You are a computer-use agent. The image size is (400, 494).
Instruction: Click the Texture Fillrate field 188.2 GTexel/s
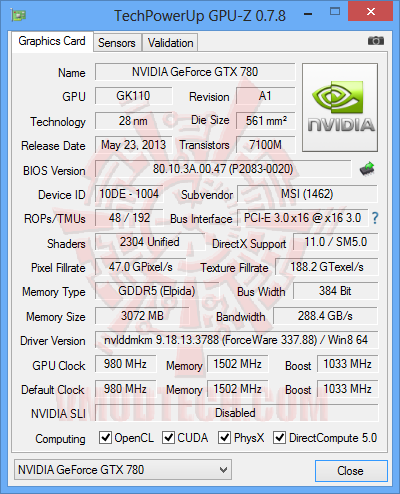pos(327,267)
